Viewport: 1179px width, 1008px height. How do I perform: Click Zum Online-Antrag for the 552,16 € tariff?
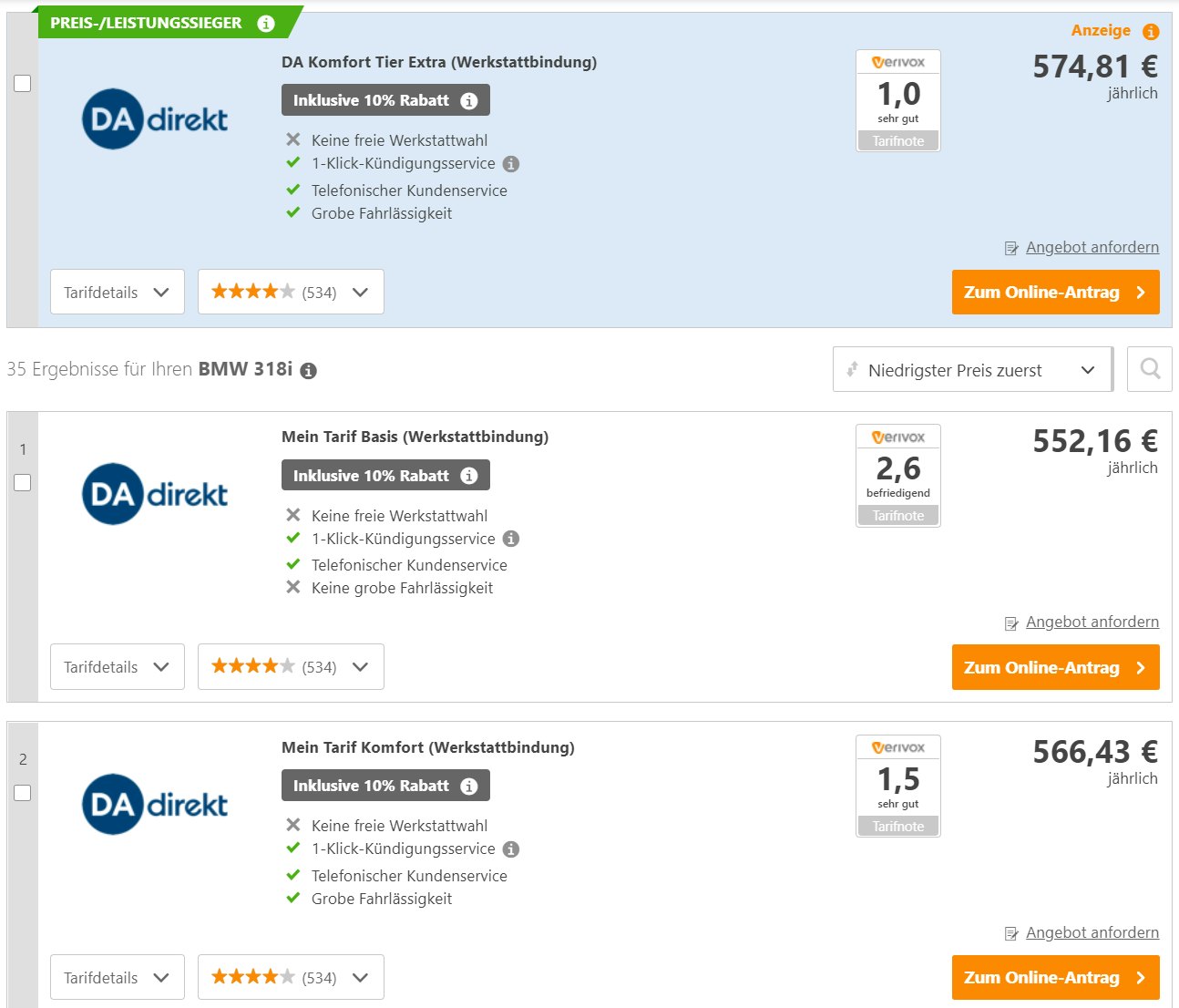[1055, 667]
